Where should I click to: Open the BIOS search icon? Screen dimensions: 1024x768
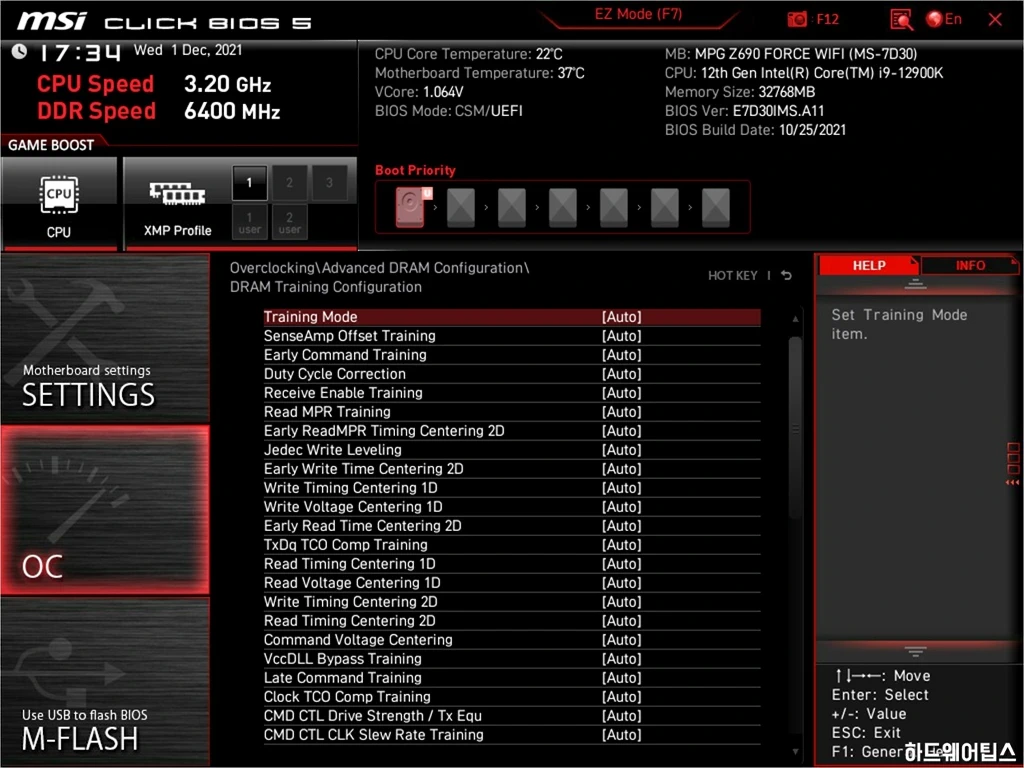click(901, 20)
